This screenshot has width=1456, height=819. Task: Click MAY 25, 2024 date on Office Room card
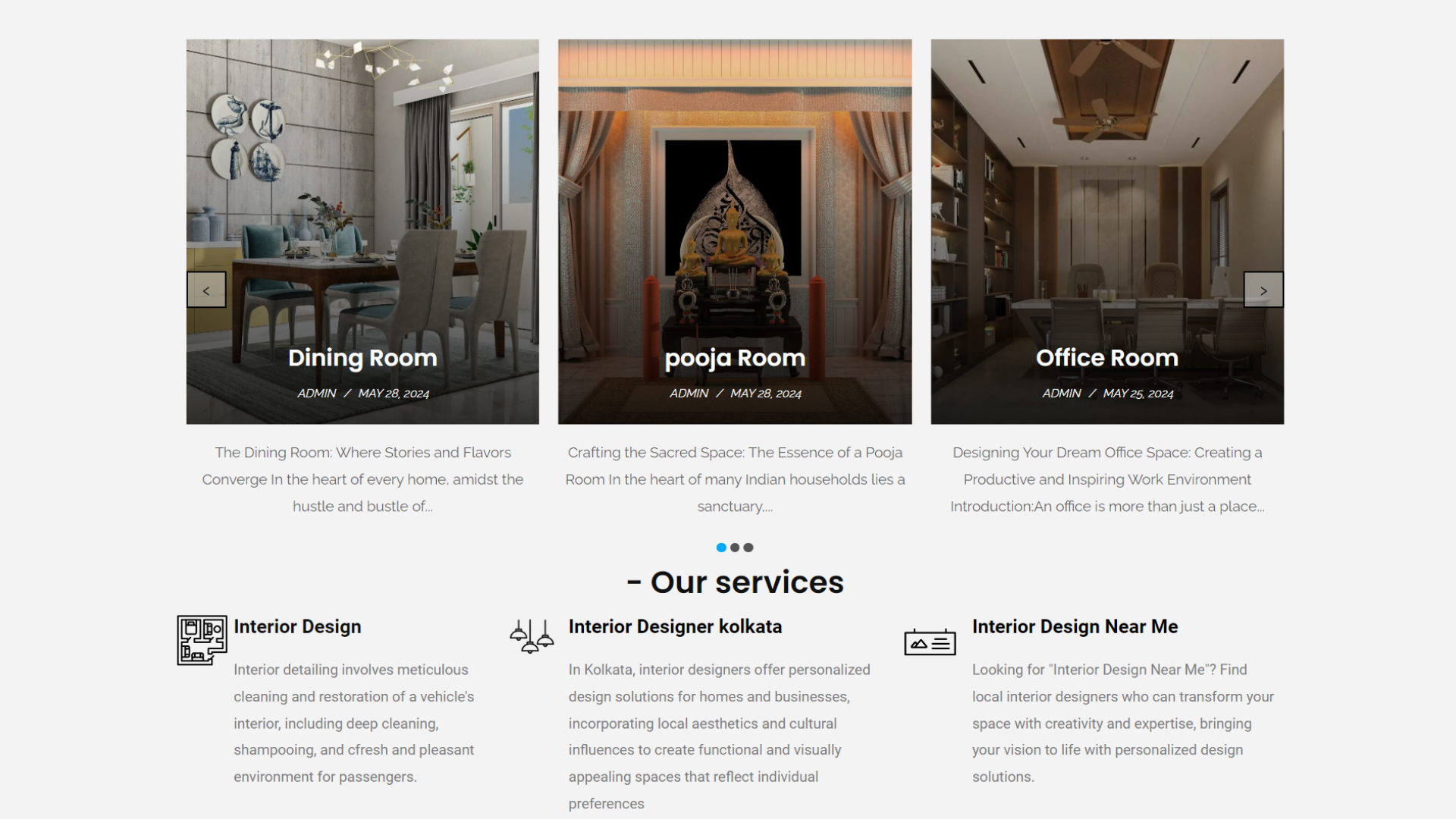[x=1137, y=394]
